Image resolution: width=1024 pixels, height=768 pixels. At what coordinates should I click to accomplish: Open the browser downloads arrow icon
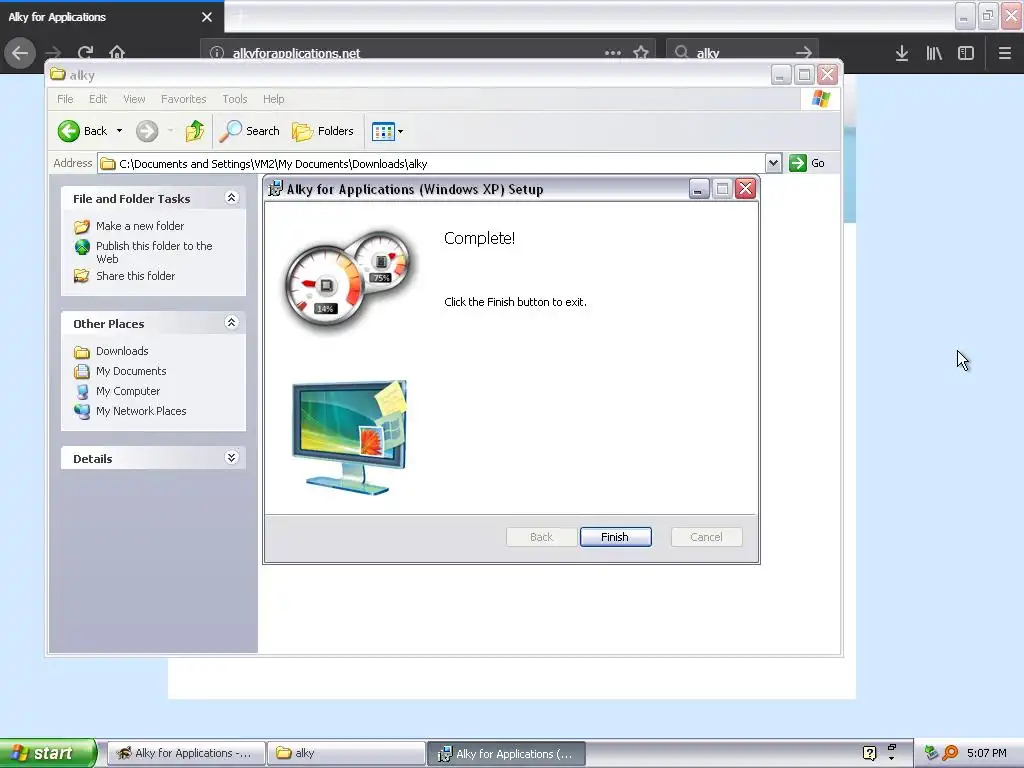pos(902,53)
